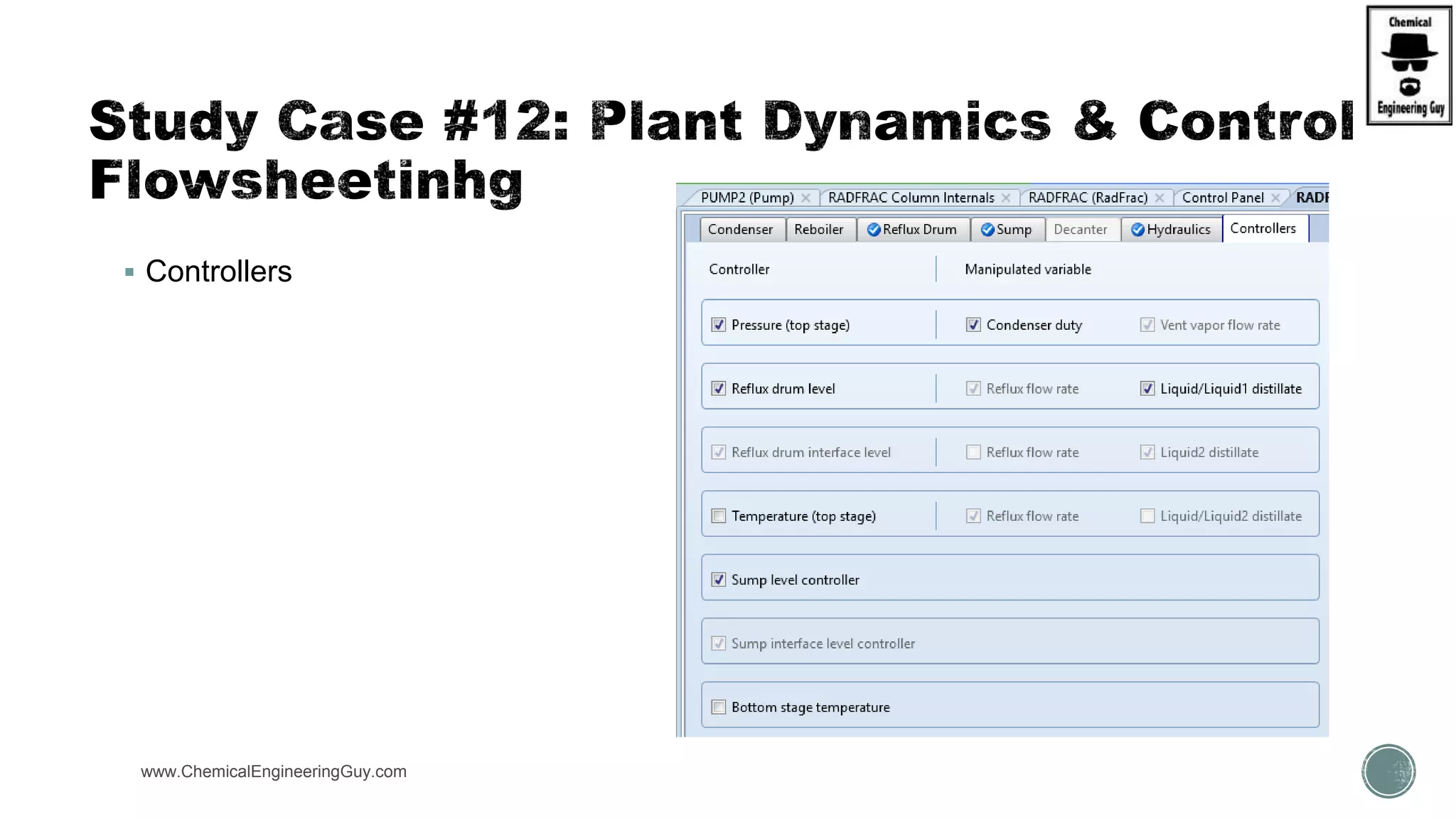Close the RADFRAC (RadFrac) tab
The width and height of the screenshot is (1456, 819).
(1160, 198)
